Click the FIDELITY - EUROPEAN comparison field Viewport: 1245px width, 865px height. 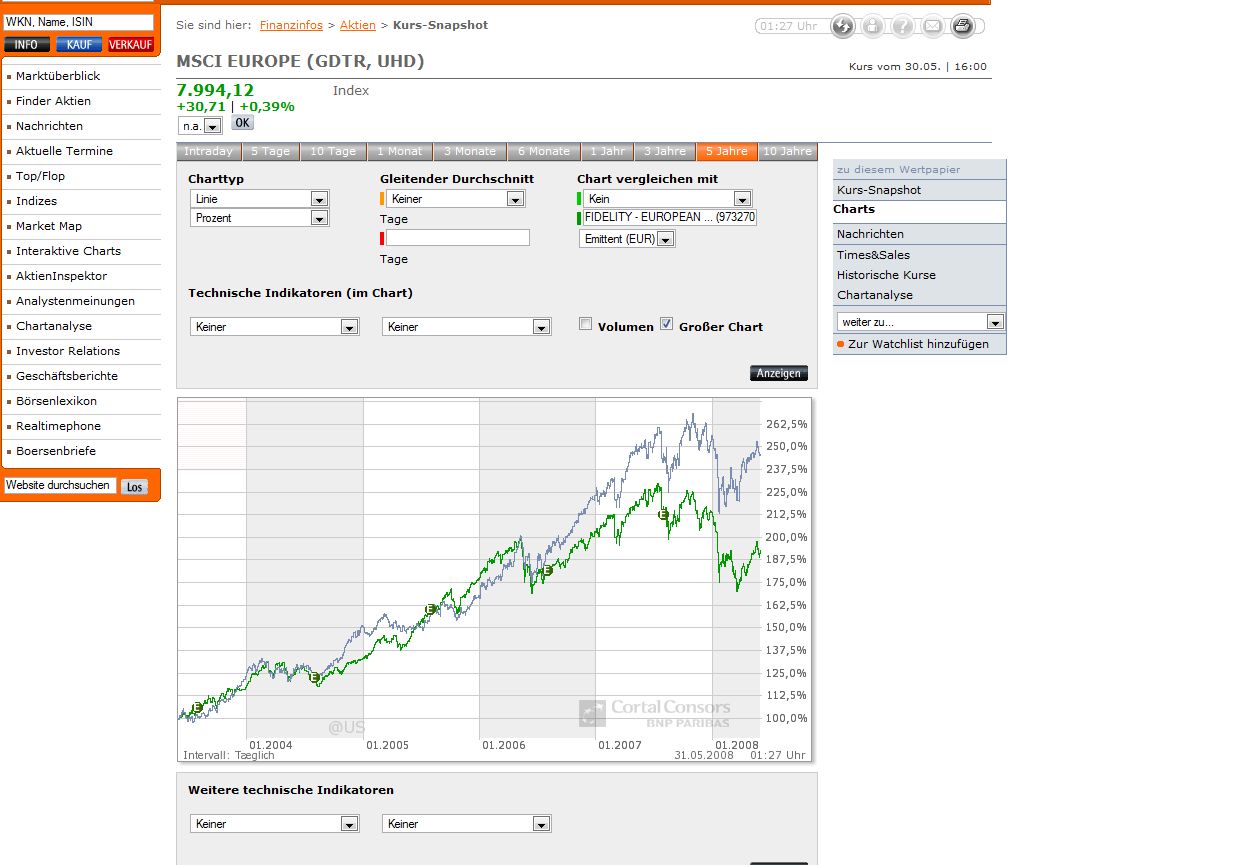(x=670, y=217)
